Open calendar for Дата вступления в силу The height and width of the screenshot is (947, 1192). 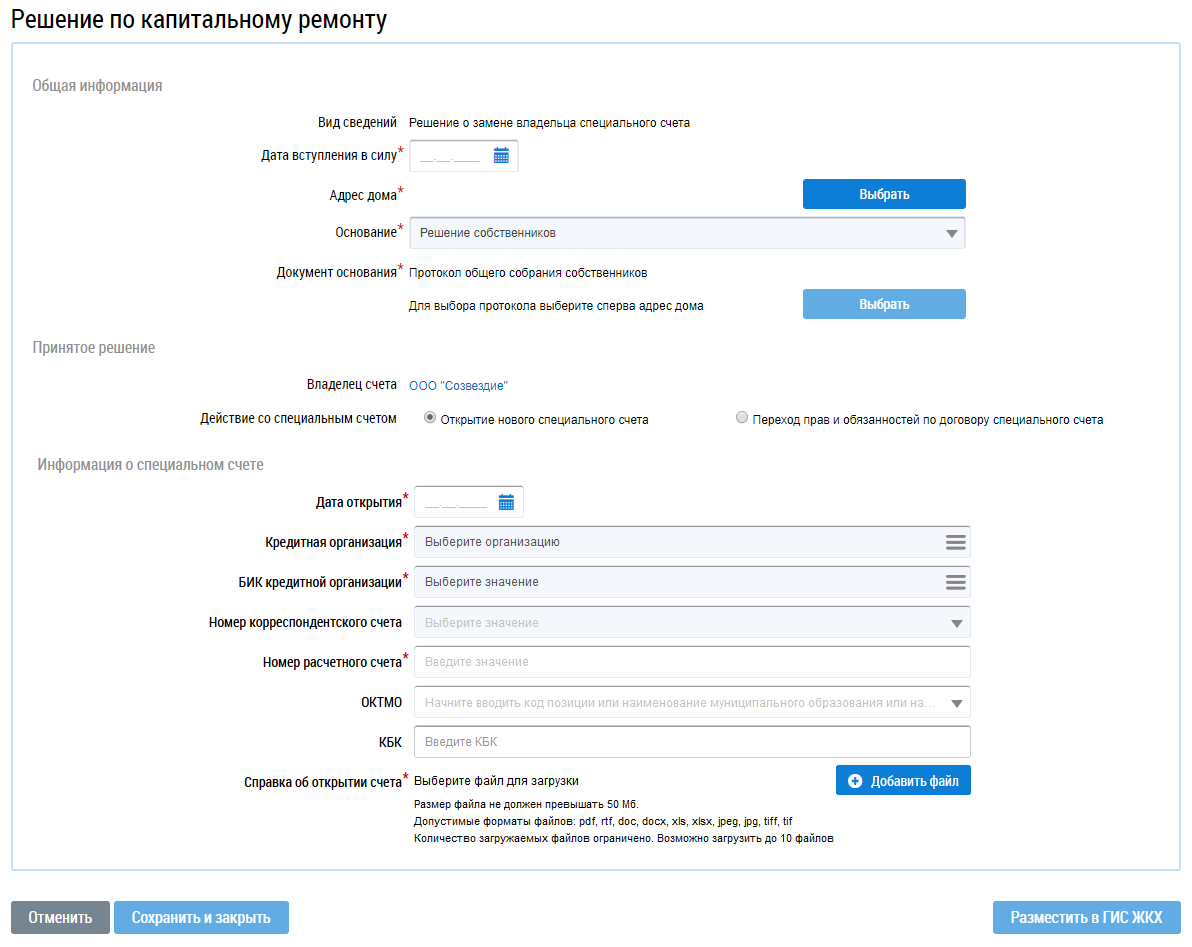[501, 156]
